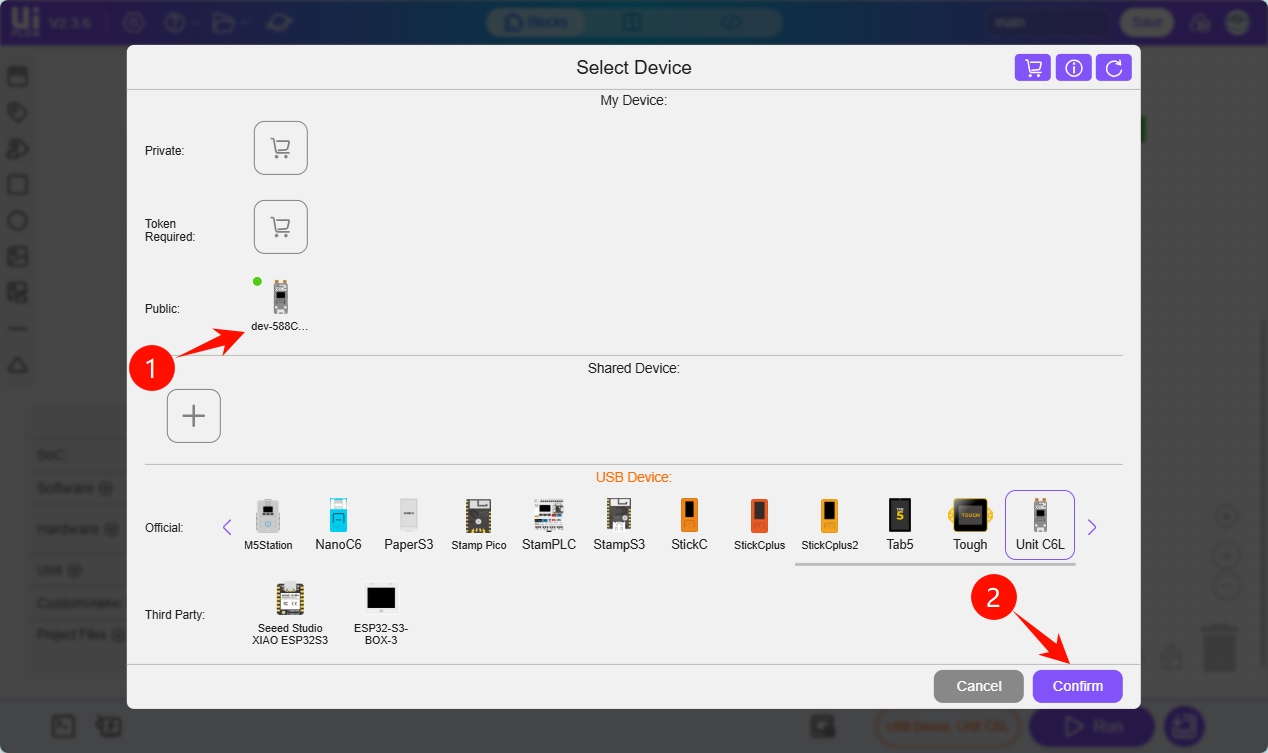The width and height of the screenshot is (1268, 753).
Task: Add a shared device with plus button
Action: (193, 416)
